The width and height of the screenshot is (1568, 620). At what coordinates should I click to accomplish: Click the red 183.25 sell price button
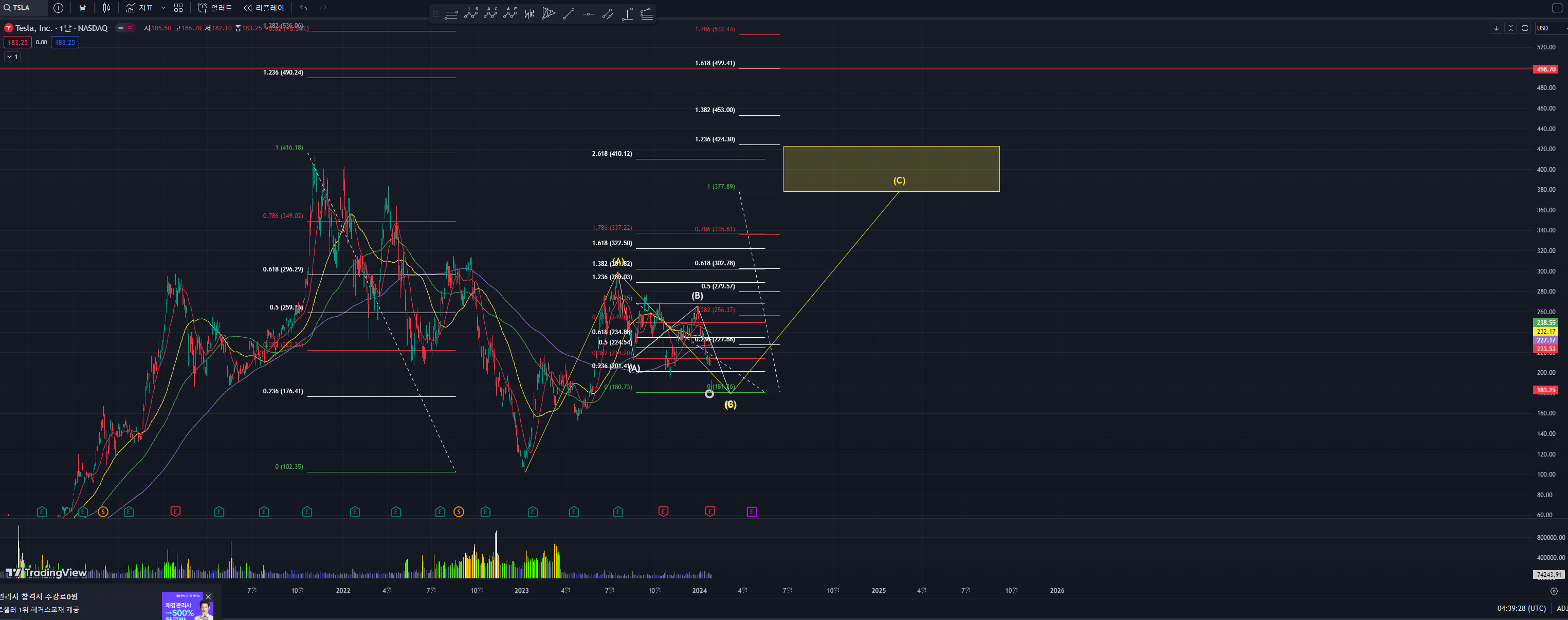pyautogui.click(x=17, y=42)
